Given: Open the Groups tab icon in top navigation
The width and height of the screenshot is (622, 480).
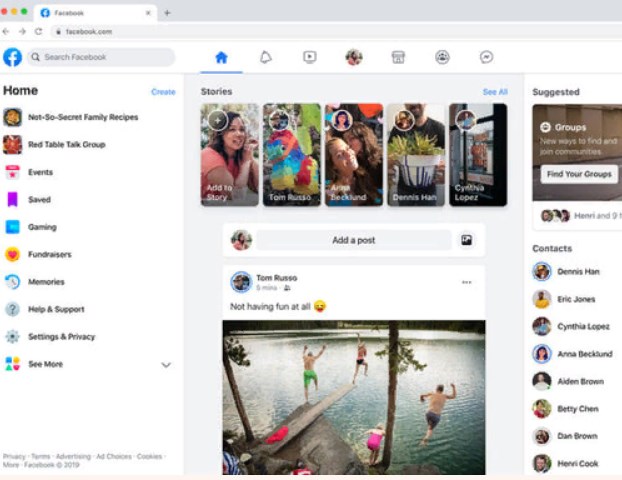Looking at the screenshot, I should click(x=442, y=57).
